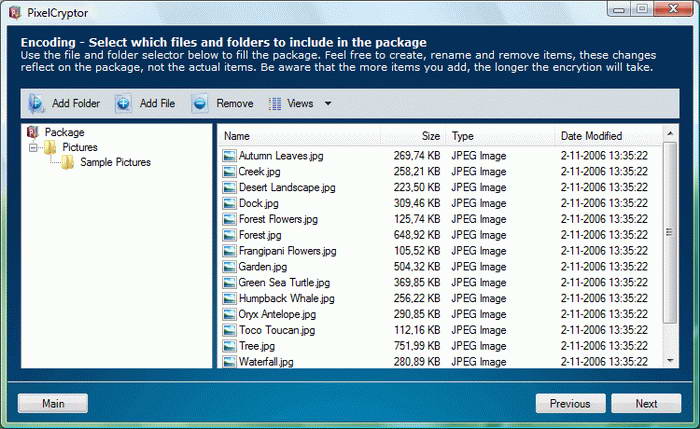
Task: Click the PixelCryptor title bar icon
Action: [15, 12]
